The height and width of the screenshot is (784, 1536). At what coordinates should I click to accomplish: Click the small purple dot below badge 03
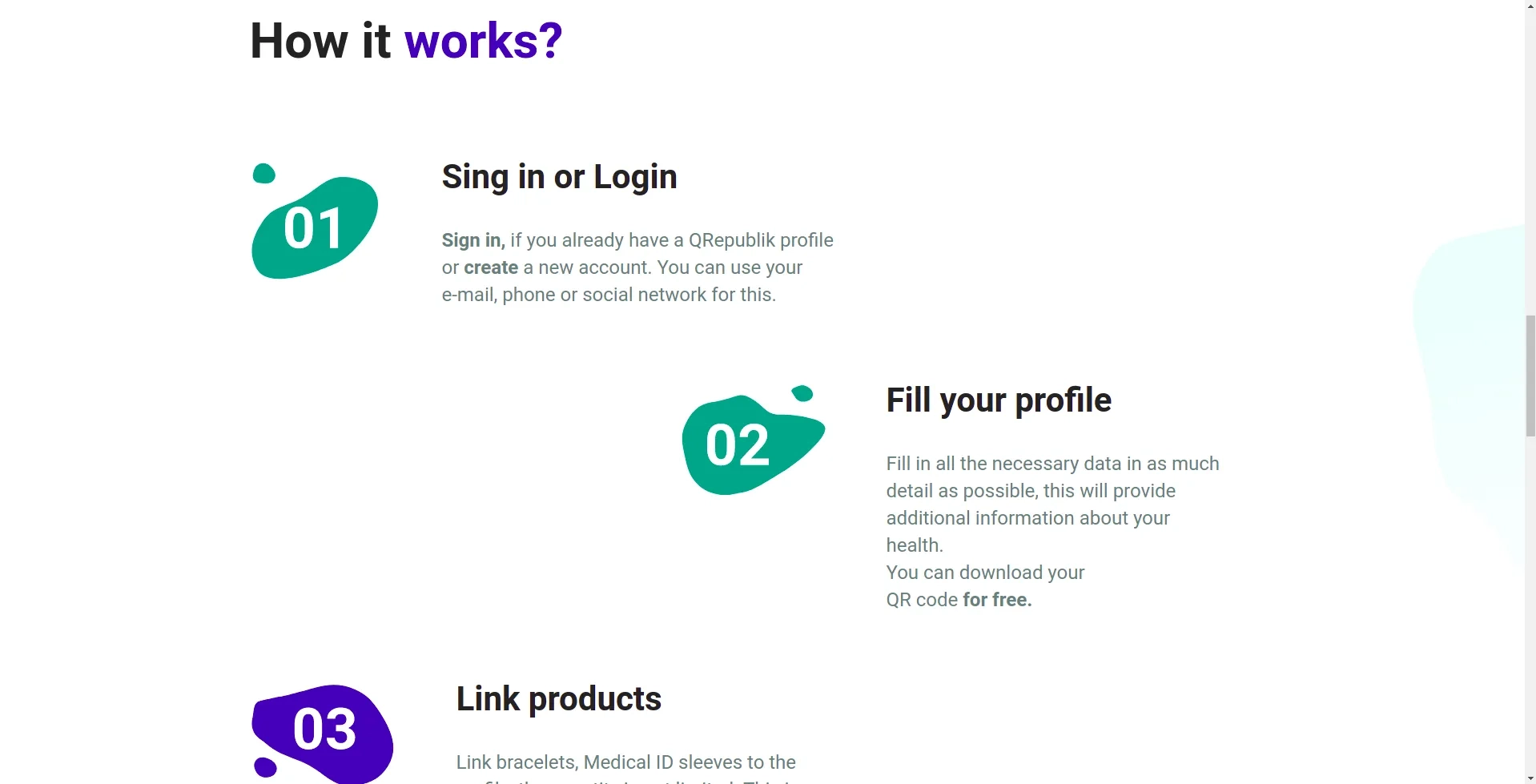pyautogui.click(x=265, y=766)
